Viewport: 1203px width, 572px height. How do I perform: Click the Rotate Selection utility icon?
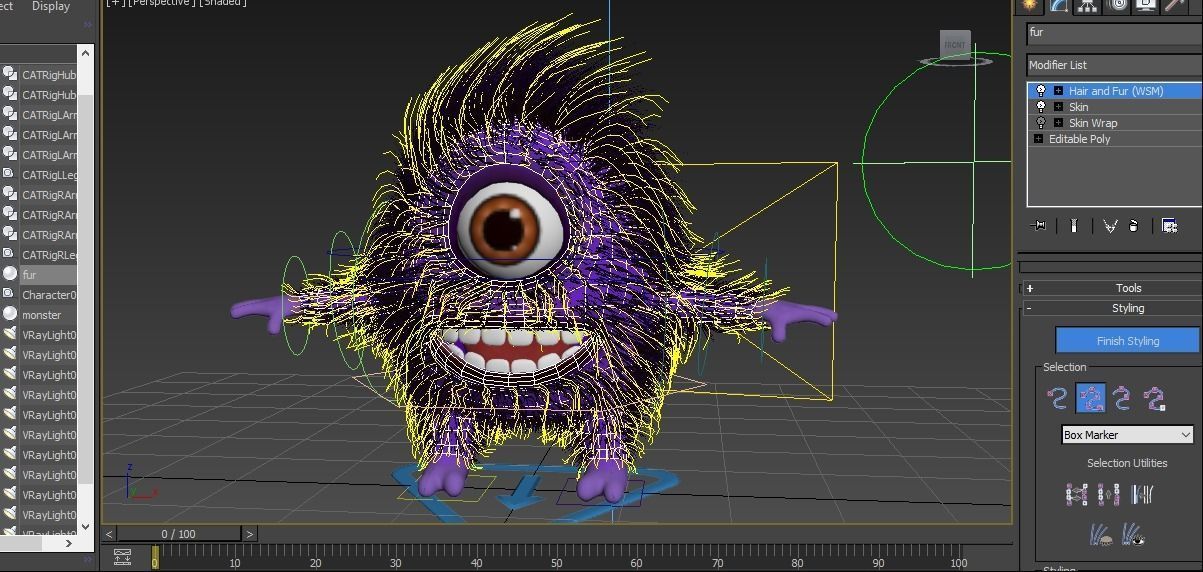coord(1108,494)
